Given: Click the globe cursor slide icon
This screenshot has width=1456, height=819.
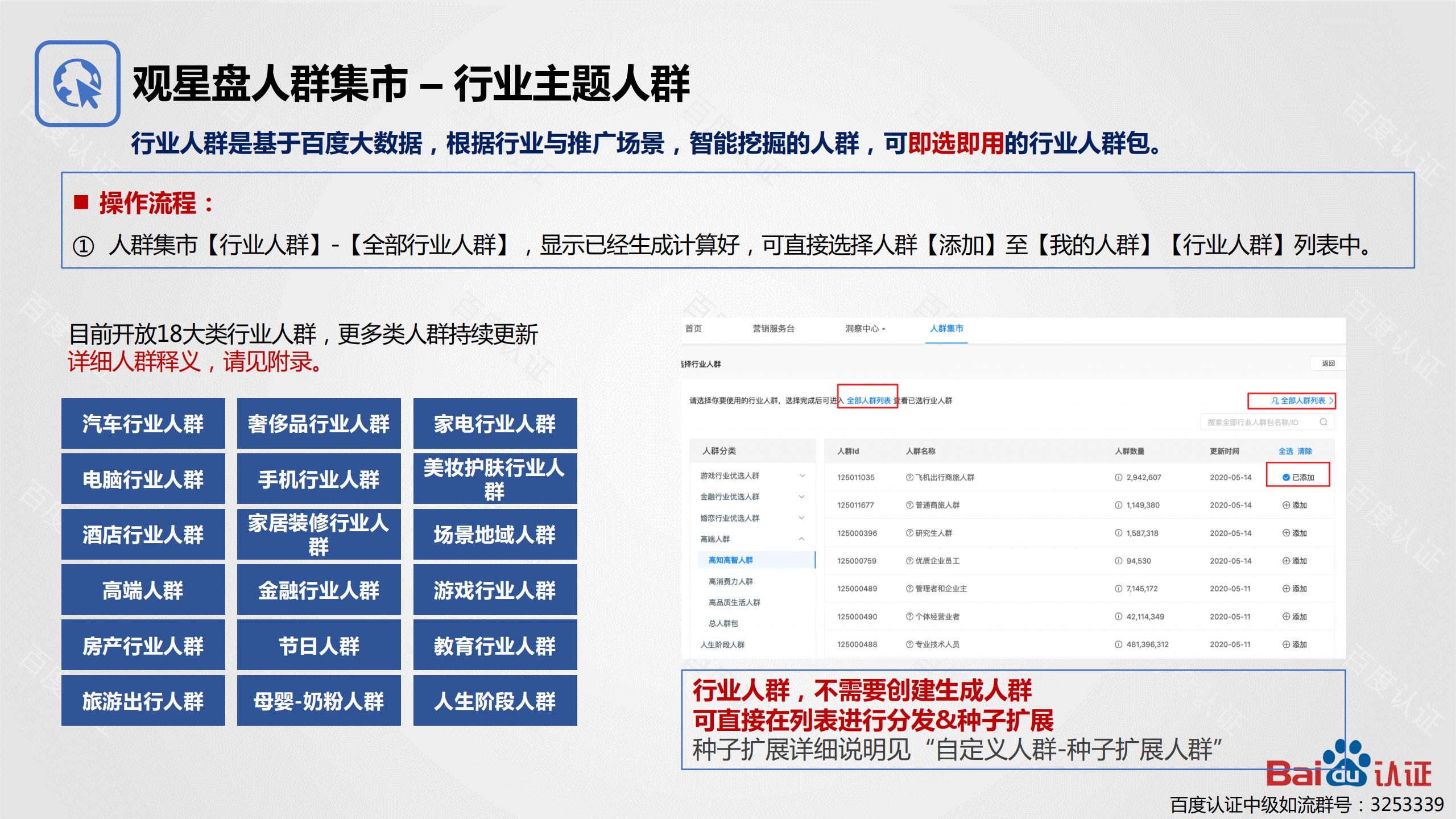Looking at the screenshot, I should pos(77,84).
